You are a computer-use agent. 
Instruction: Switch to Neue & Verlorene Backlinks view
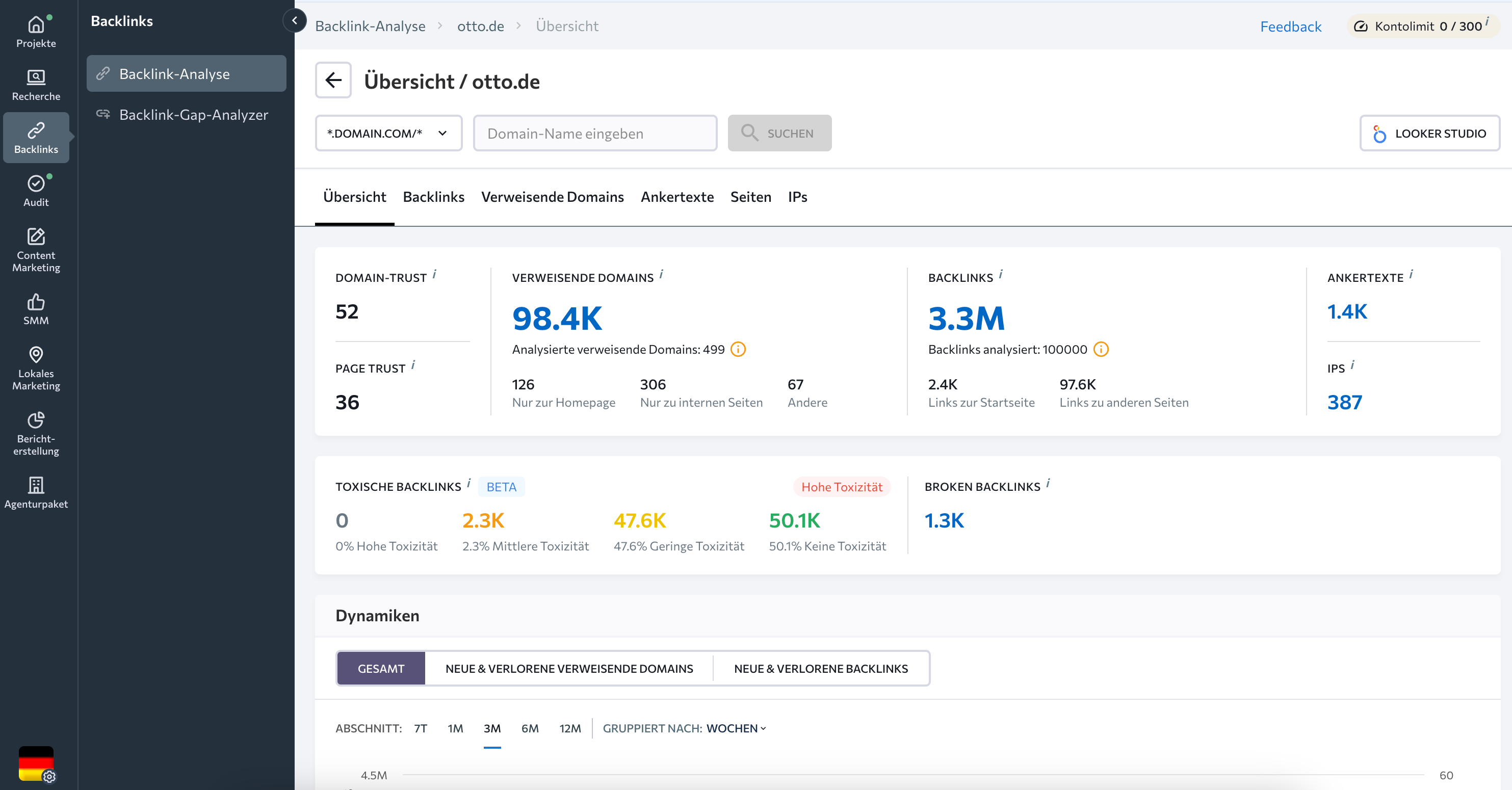pos(820,668)
